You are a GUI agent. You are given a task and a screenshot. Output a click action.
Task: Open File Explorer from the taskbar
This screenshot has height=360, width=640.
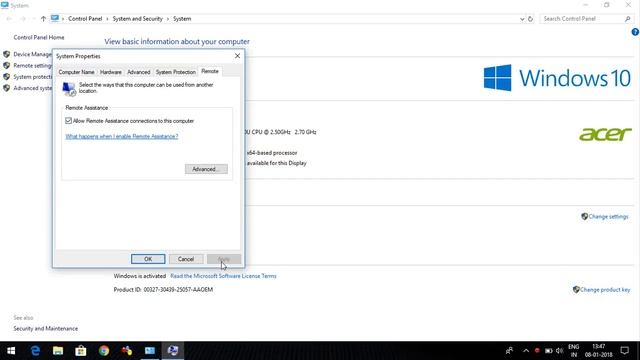[x=58, y=351]
